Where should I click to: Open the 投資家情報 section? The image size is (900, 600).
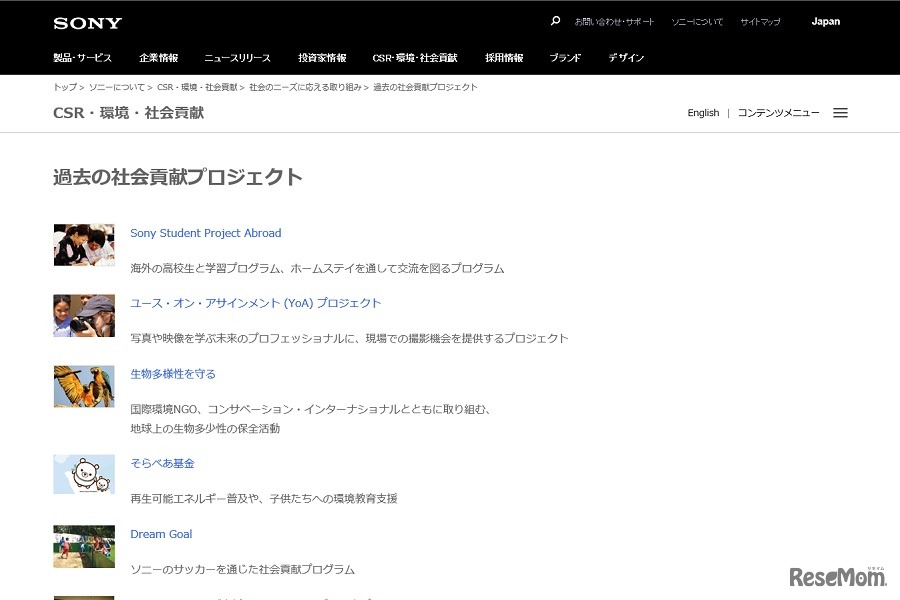click(x=320, y=57)
